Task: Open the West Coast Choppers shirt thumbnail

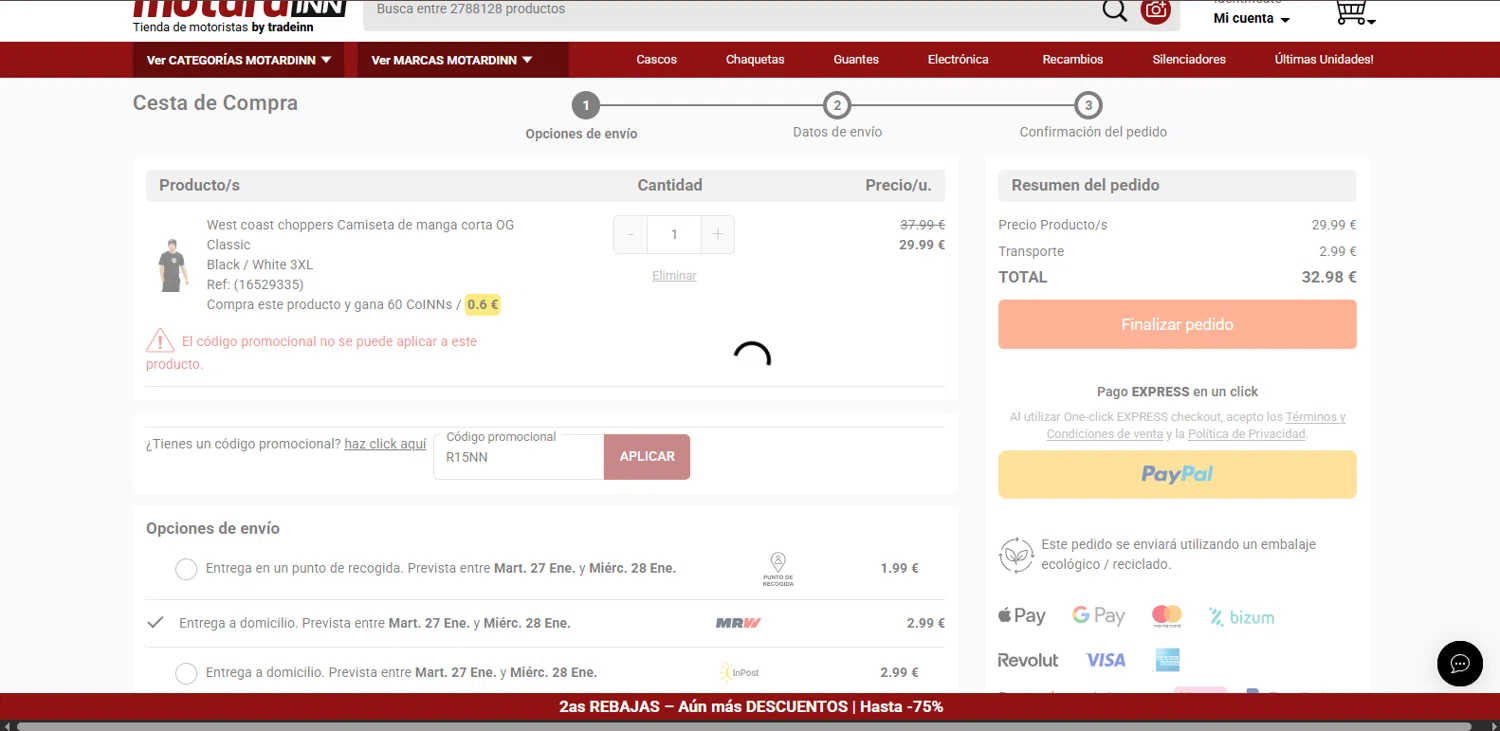Action: 173,265
